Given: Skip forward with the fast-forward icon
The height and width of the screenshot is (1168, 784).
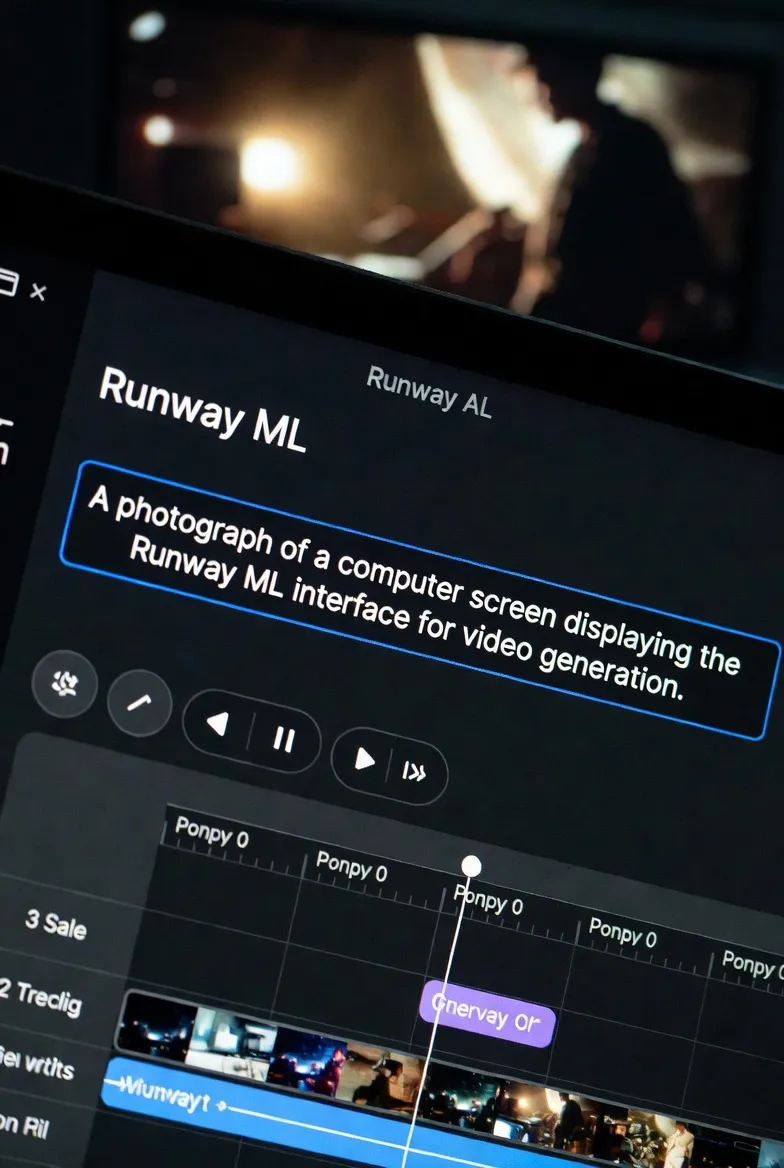Looking at the screenshot, I should coord(414,772).
